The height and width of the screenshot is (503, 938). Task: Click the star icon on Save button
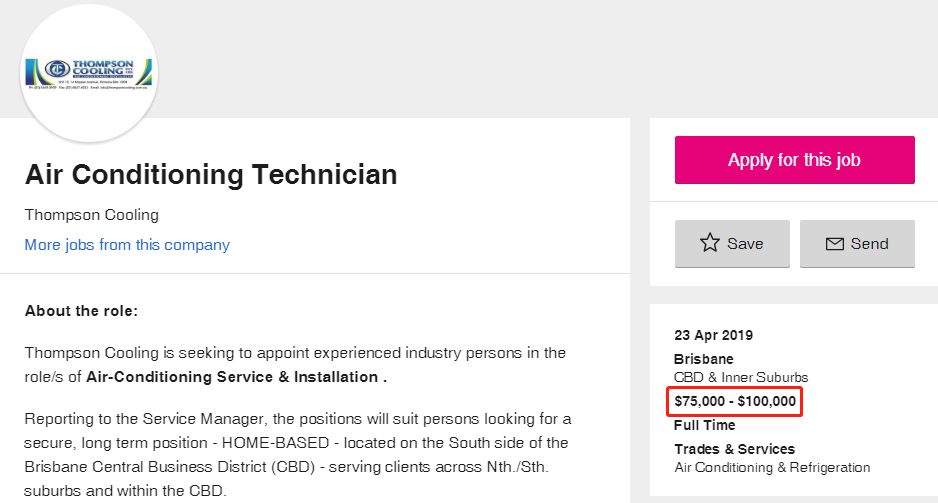(x=710, y=243)
